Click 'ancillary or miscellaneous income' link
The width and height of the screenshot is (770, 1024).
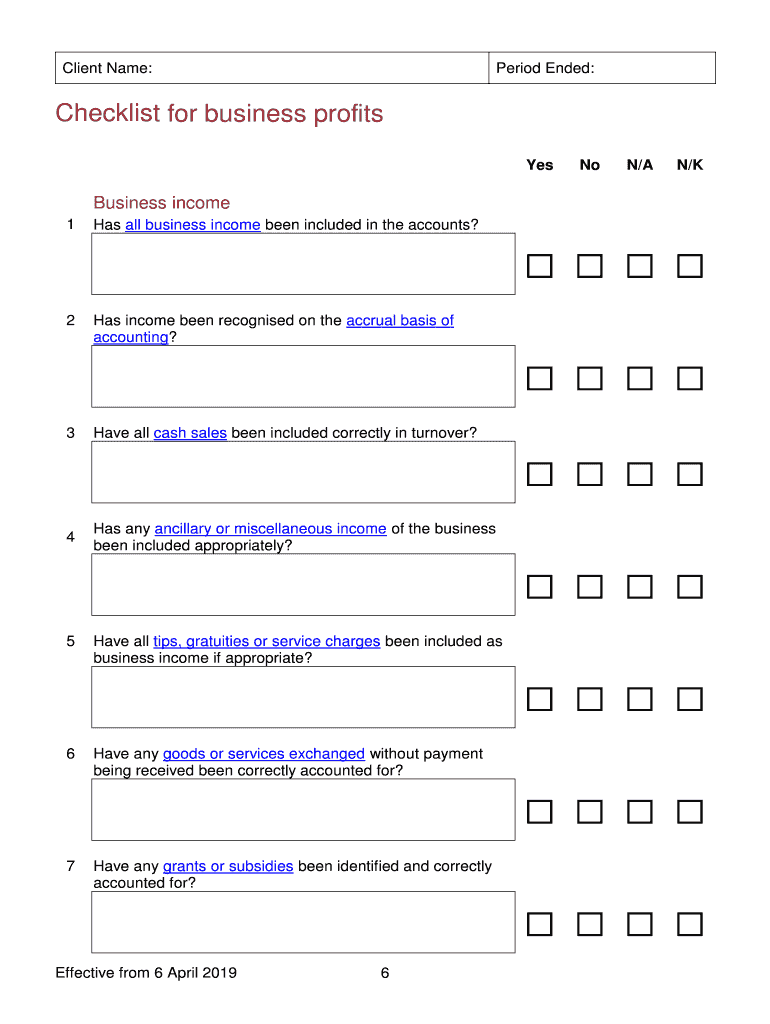point(270,529)
